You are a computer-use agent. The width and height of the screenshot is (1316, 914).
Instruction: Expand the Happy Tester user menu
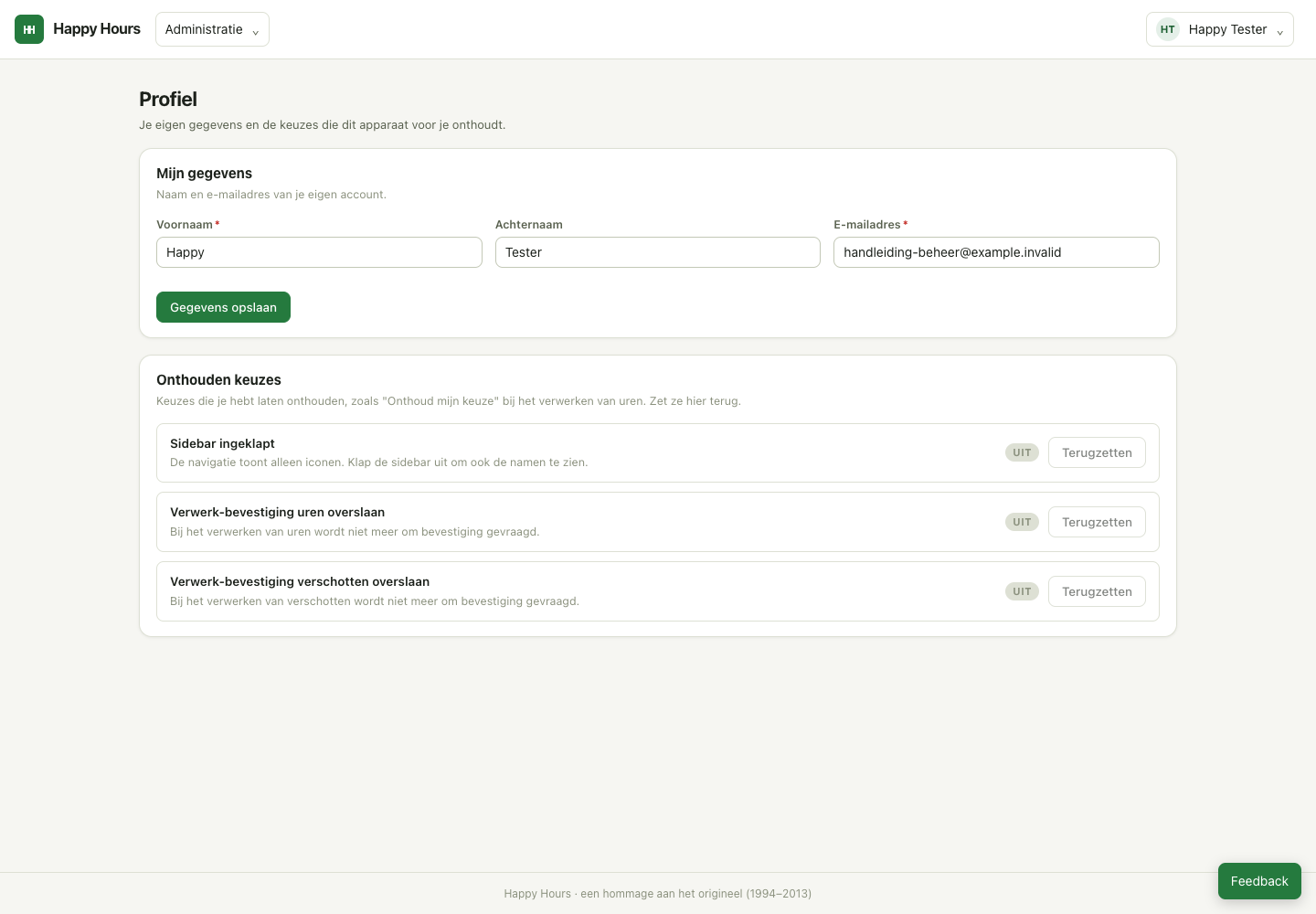pyautogui.click(x=1219, y=29)
